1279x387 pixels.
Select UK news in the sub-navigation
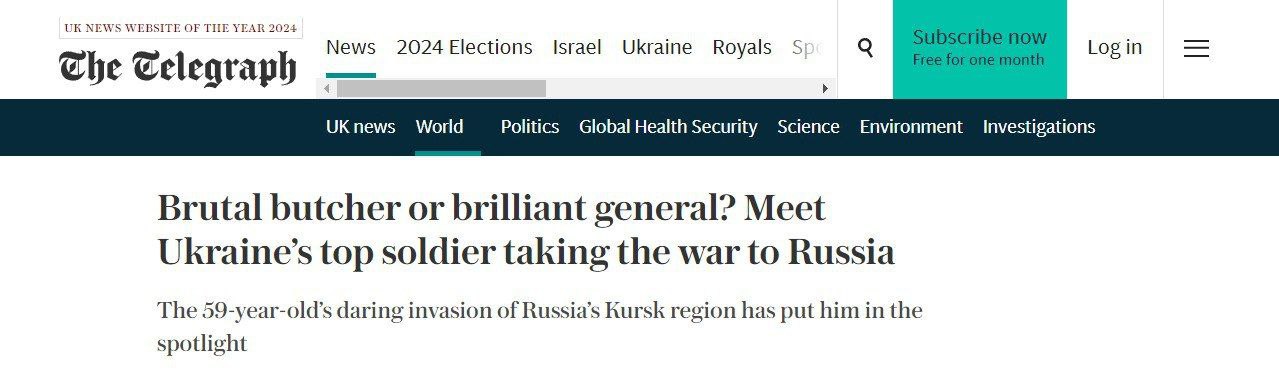[361, 127]
